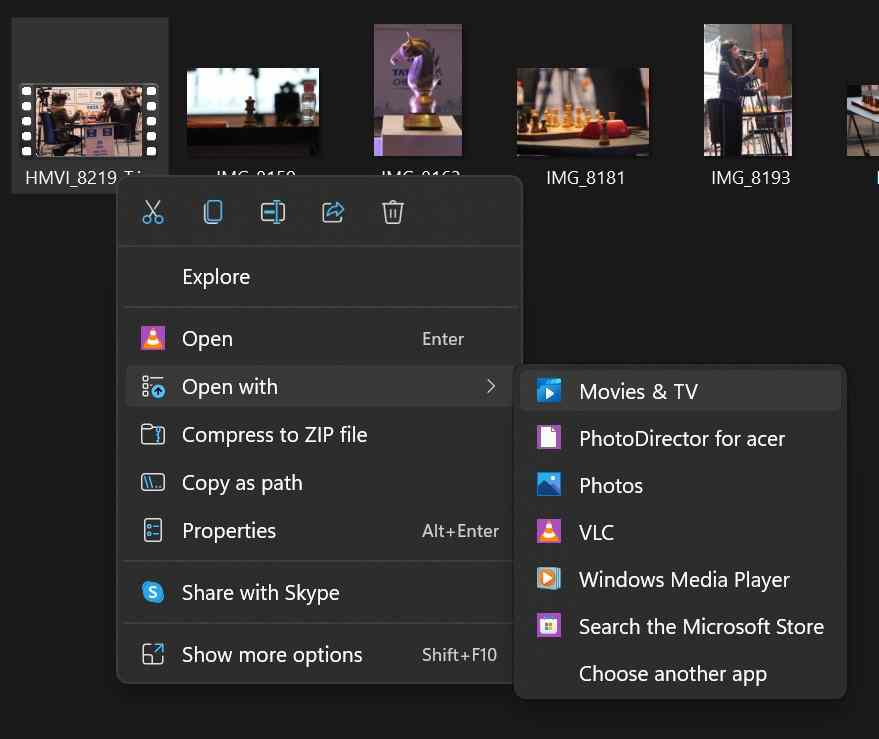Choose PhotoDirector for acer
The width and height of the screenshot is (879, 739).
click(680, 438)
